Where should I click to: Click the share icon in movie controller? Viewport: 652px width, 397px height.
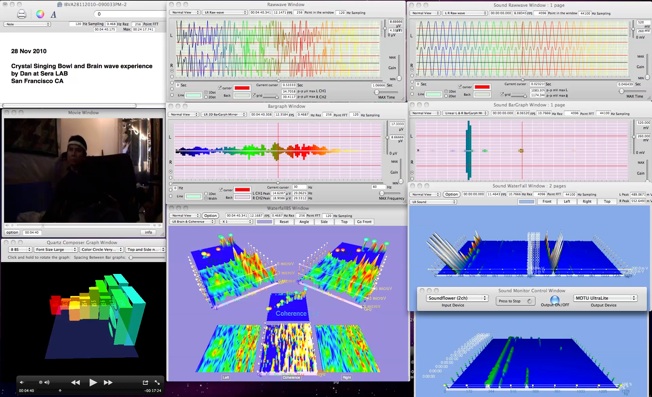(145, 382)
